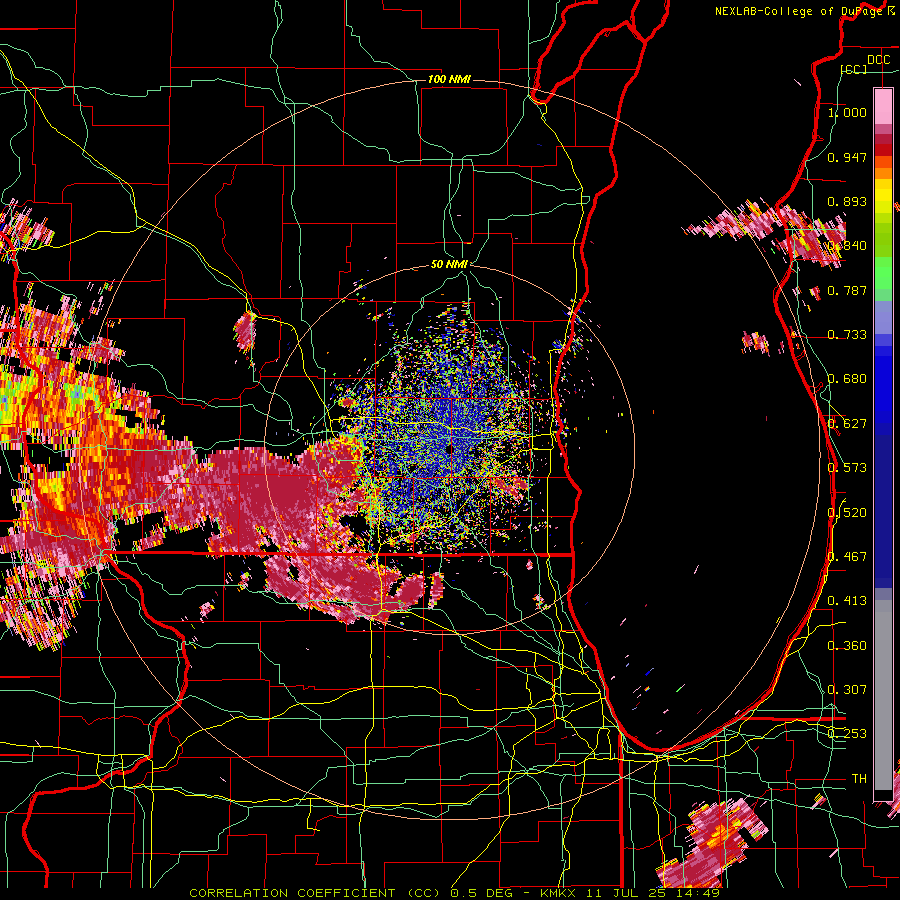Pick the gray segment of the color bar
This screenshot has height=900, width=900.
pos(883,695)
